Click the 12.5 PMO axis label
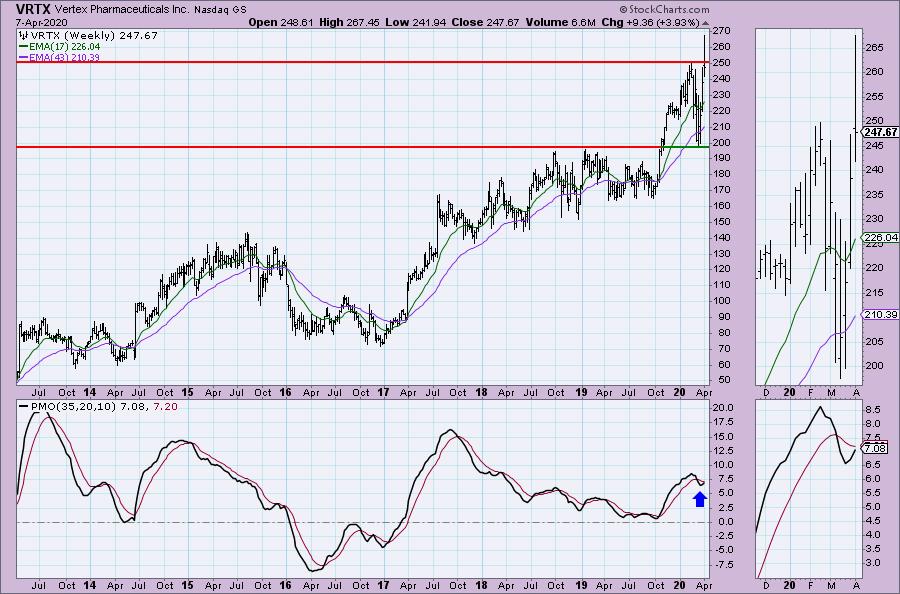The width and height of the screenshot is (900, 594). (722, 451)
